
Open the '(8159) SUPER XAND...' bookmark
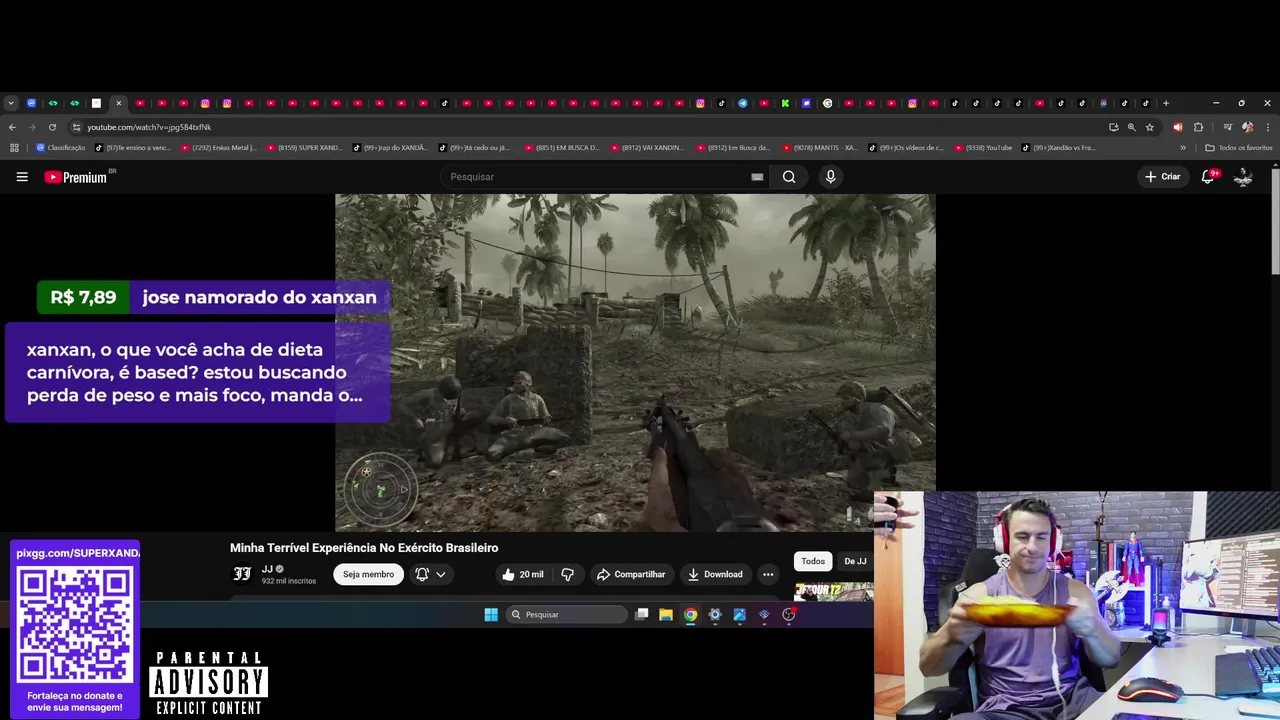click(304, 148)
